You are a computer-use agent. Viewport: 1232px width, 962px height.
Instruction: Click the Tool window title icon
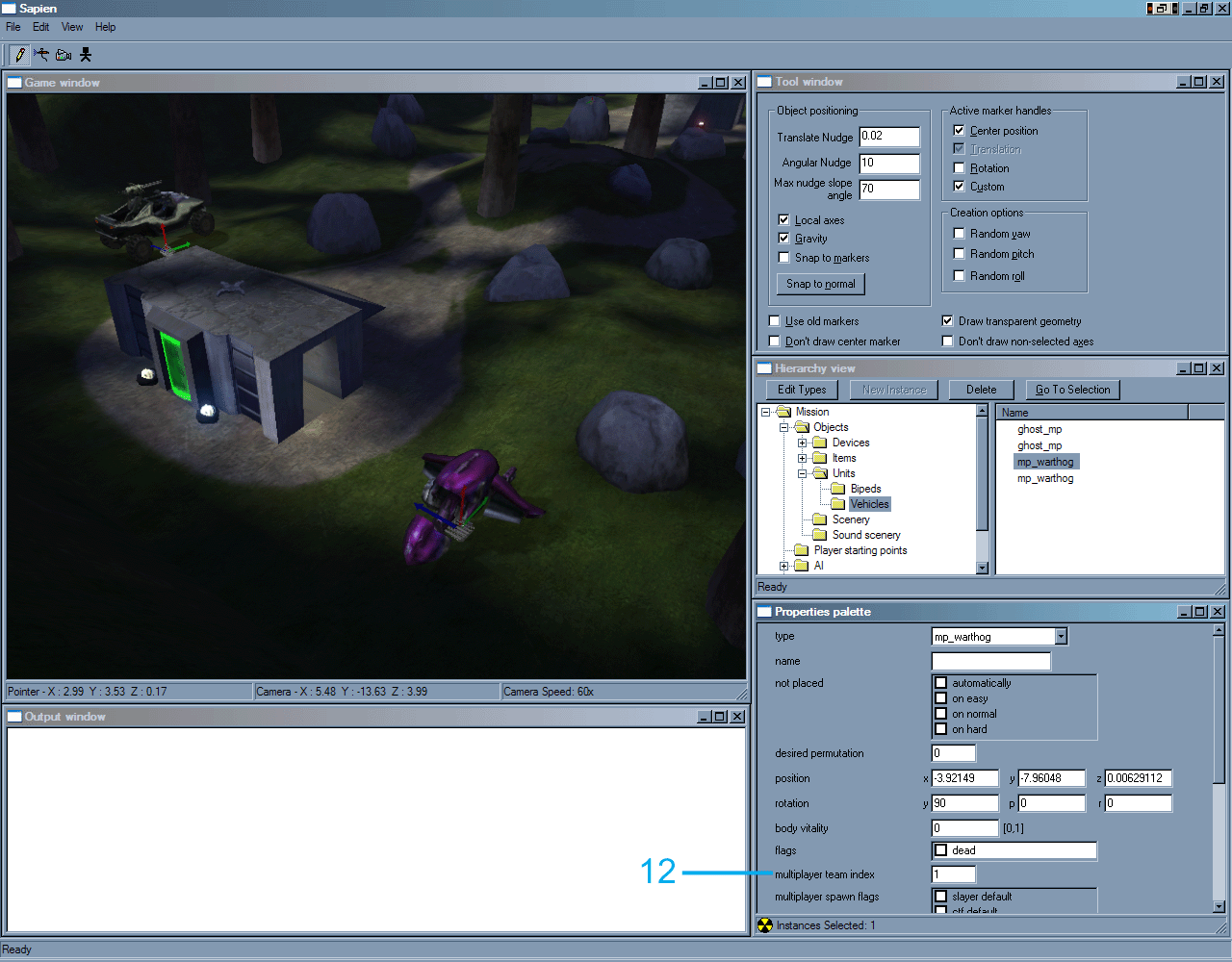tap(765, 82)
